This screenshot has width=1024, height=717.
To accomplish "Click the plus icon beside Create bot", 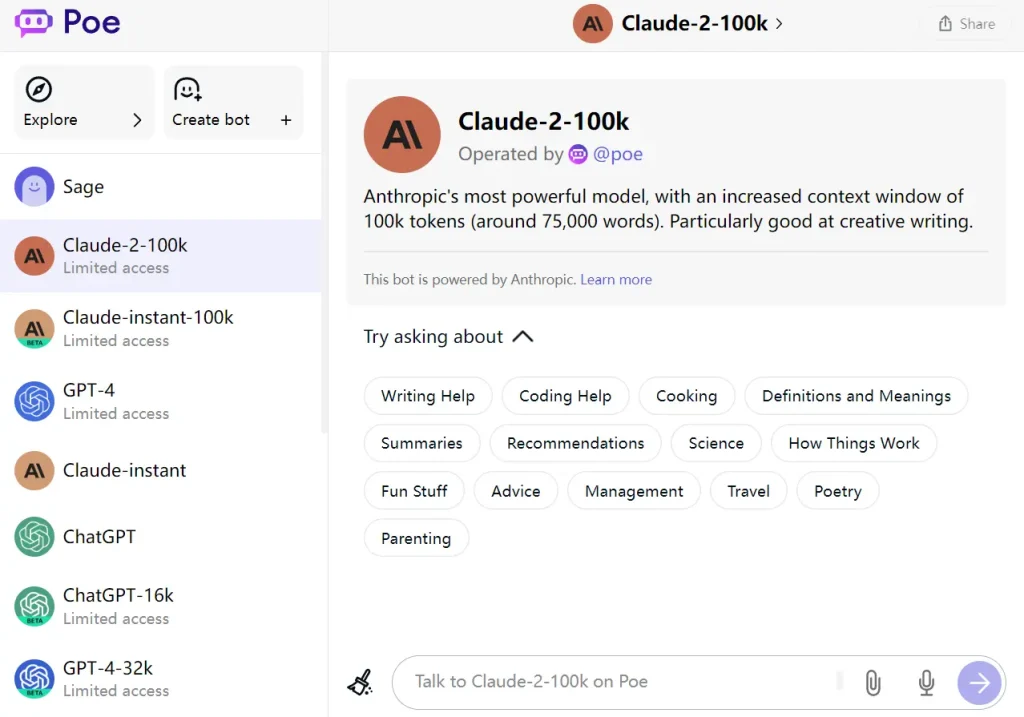I will (286, 120).
